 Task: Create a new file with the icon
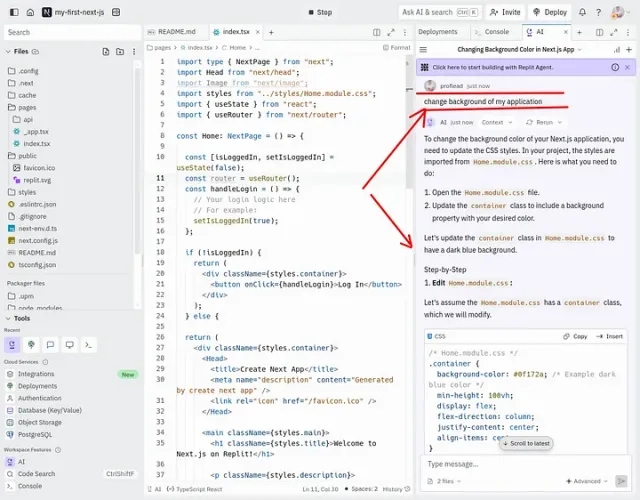click(106, 51)
